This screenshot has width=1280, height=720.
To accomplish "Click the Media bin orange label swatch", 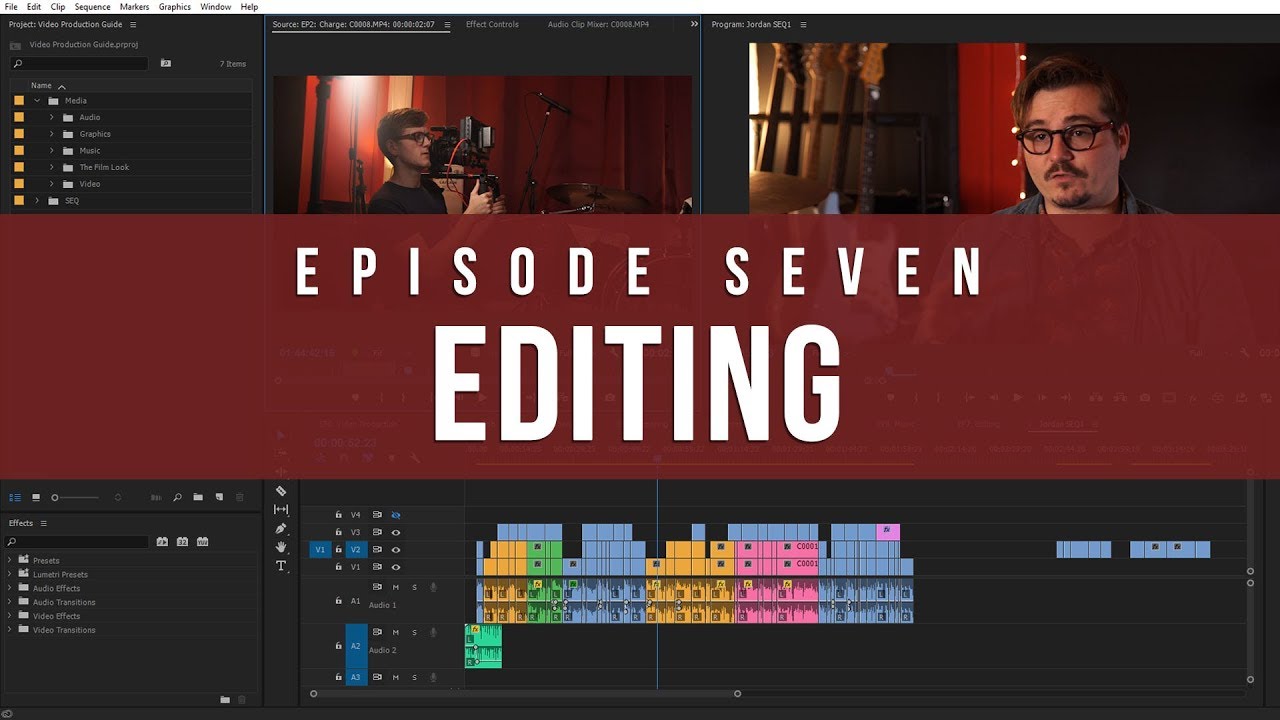I will (x=19, y=100).
